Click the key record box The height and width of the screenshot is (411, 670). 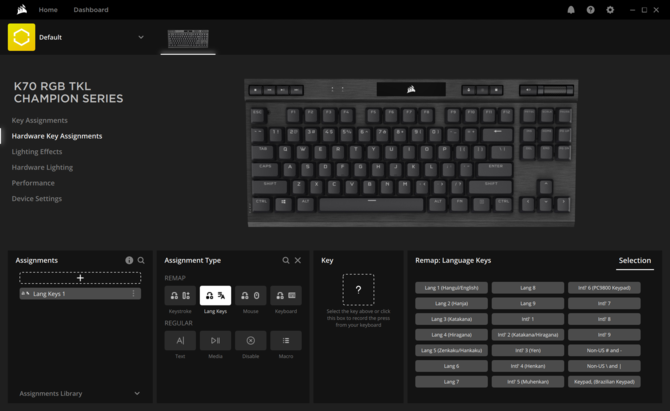click(x=359, y=290)
